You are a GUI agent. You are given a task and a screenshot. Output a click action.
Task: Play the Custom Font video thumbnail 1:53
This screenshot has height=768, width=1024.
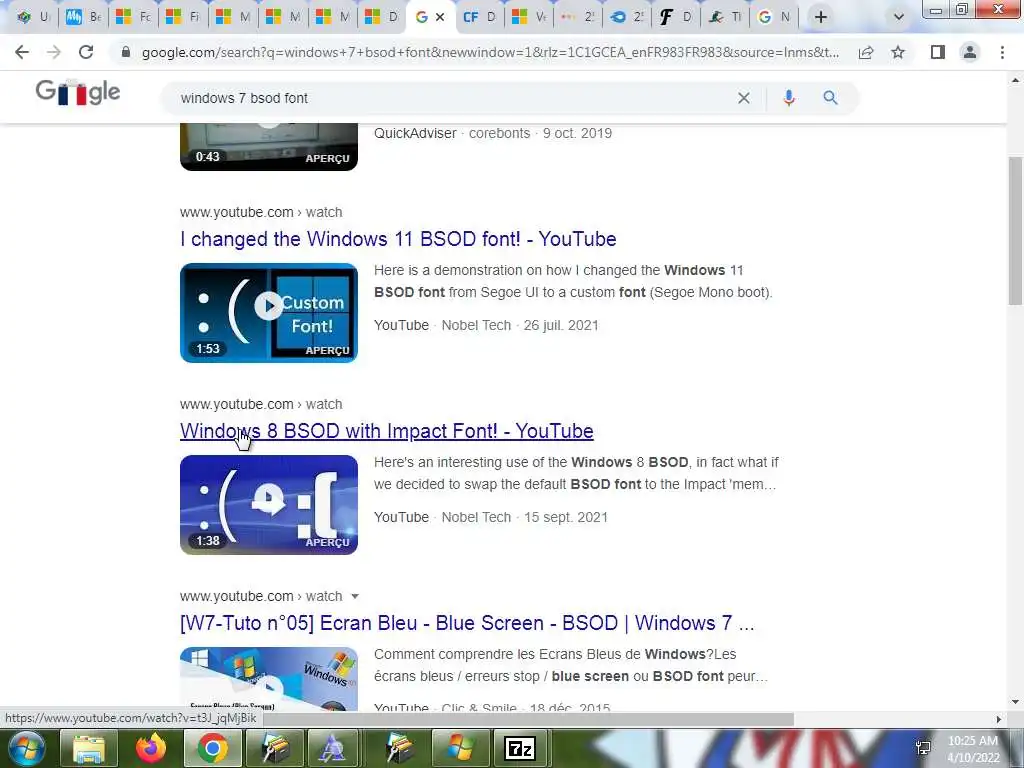269,313
